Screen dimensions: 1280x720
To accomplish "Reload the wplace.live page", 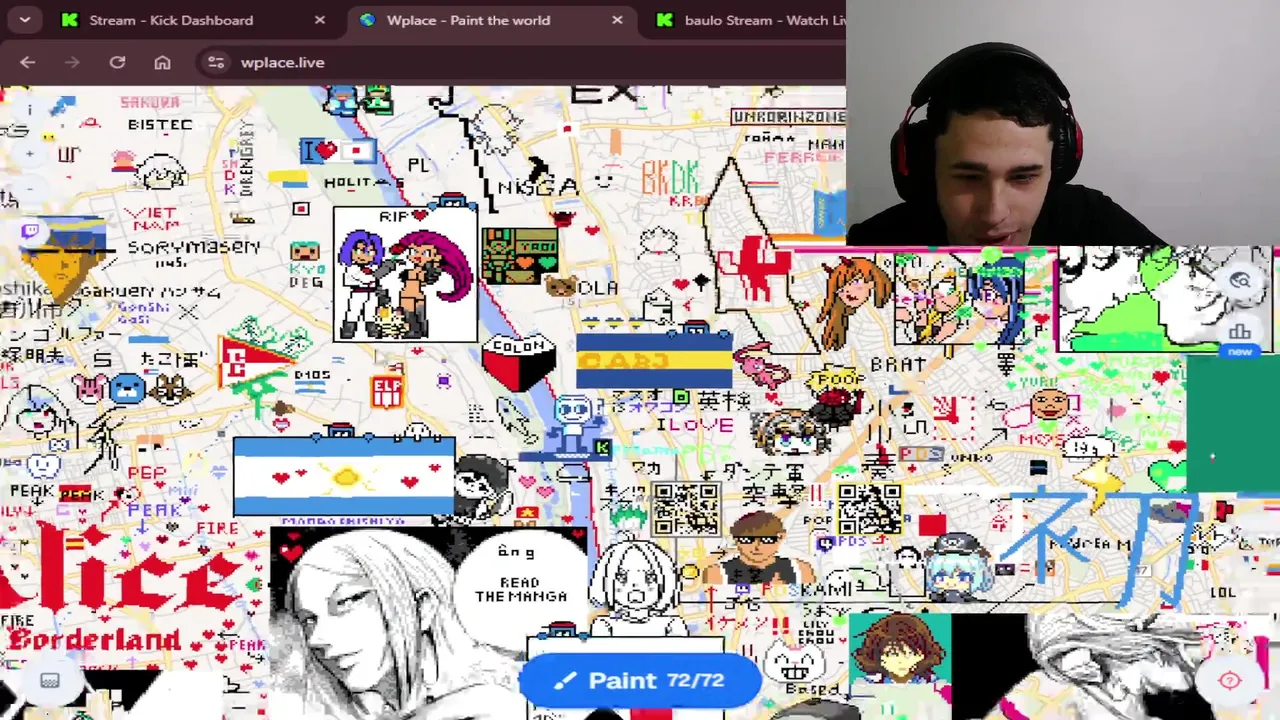I will pyautogui.click(x=117, y=62).
